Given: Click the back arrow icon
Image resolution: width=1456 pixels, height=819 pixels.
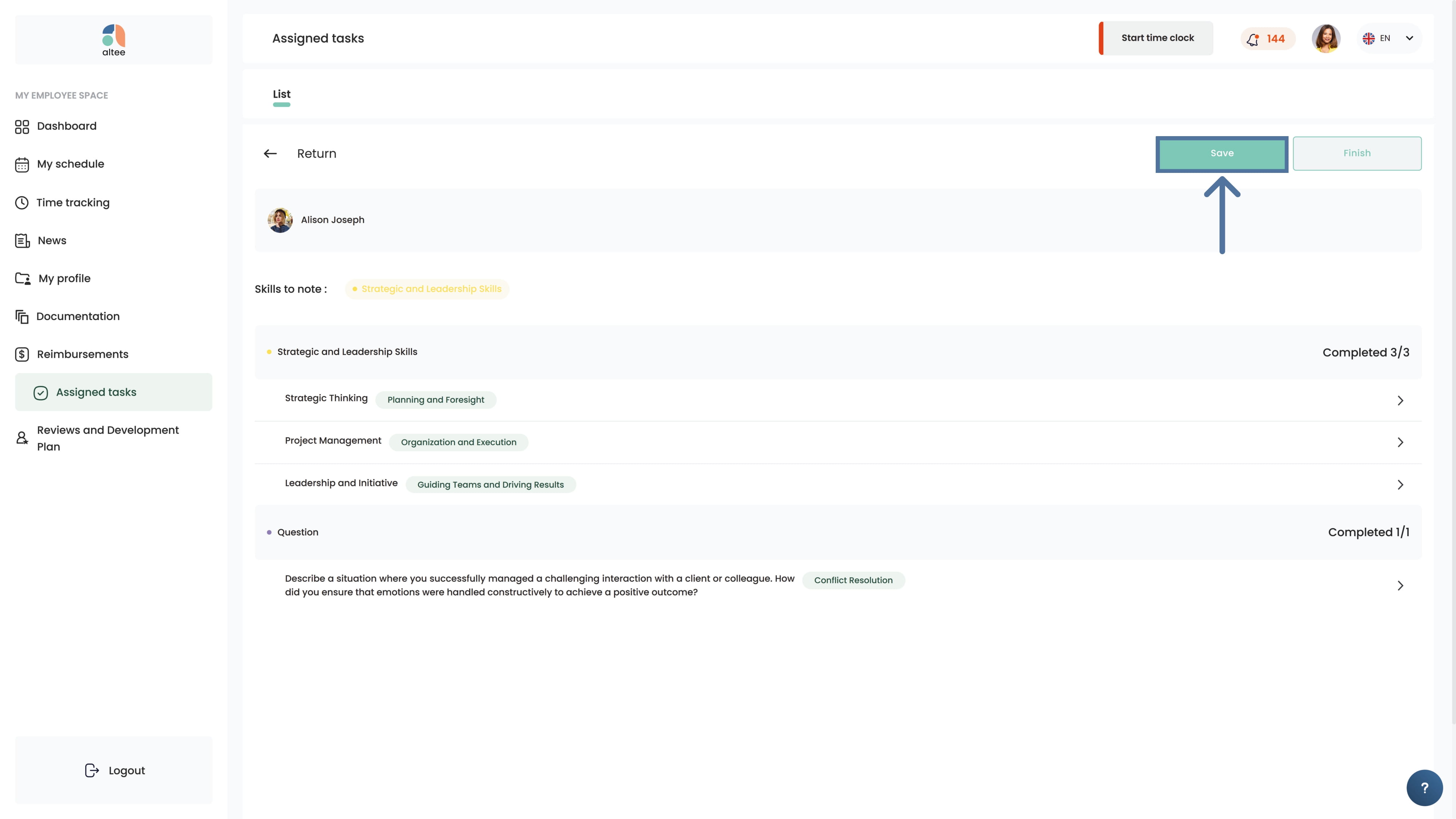Looking at the screenshot, I should (270, 154).
